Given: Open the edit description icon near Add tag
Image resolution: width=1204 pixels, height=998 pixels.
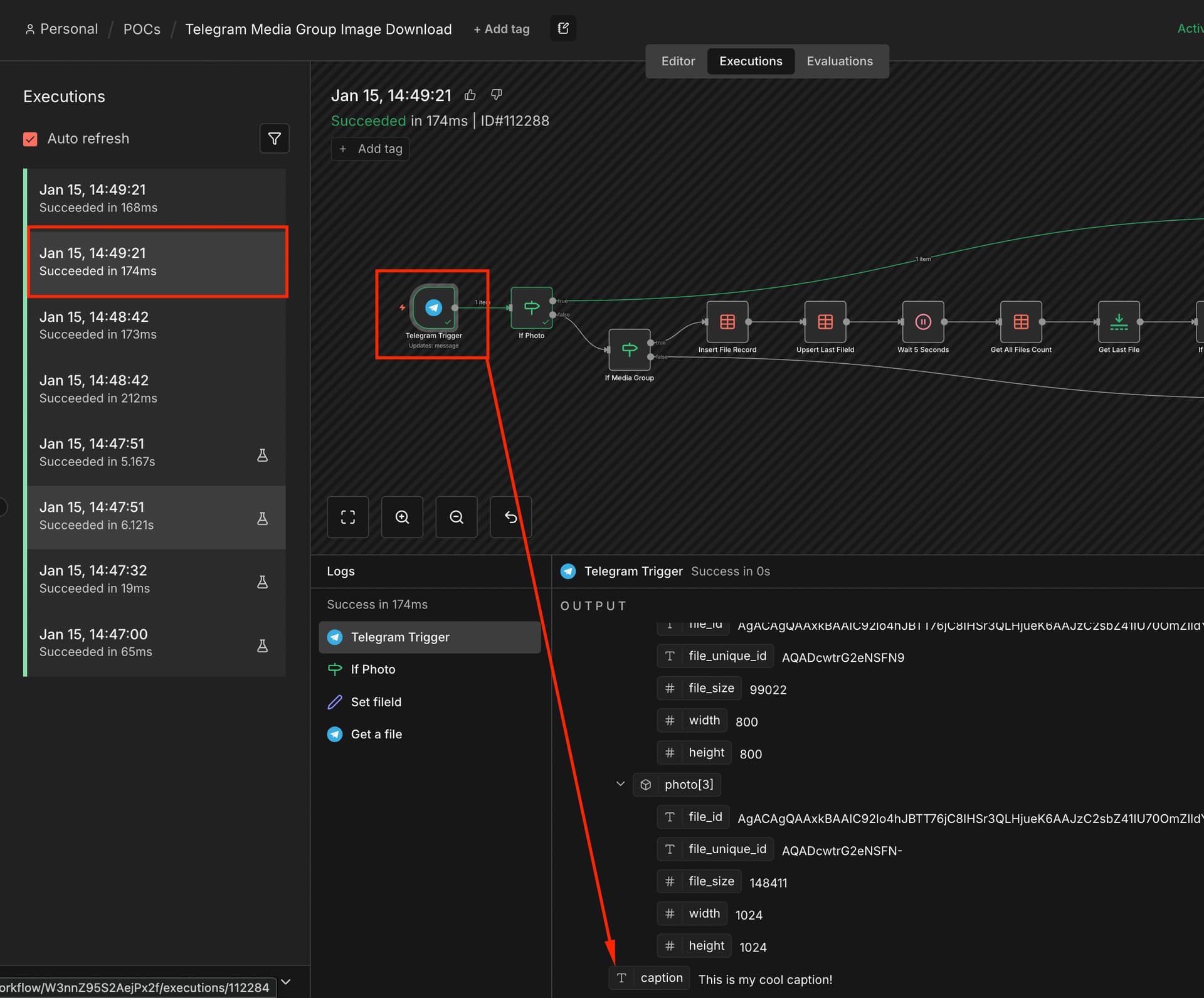Looking at the screenshot, I should click(x=562, y=29).
